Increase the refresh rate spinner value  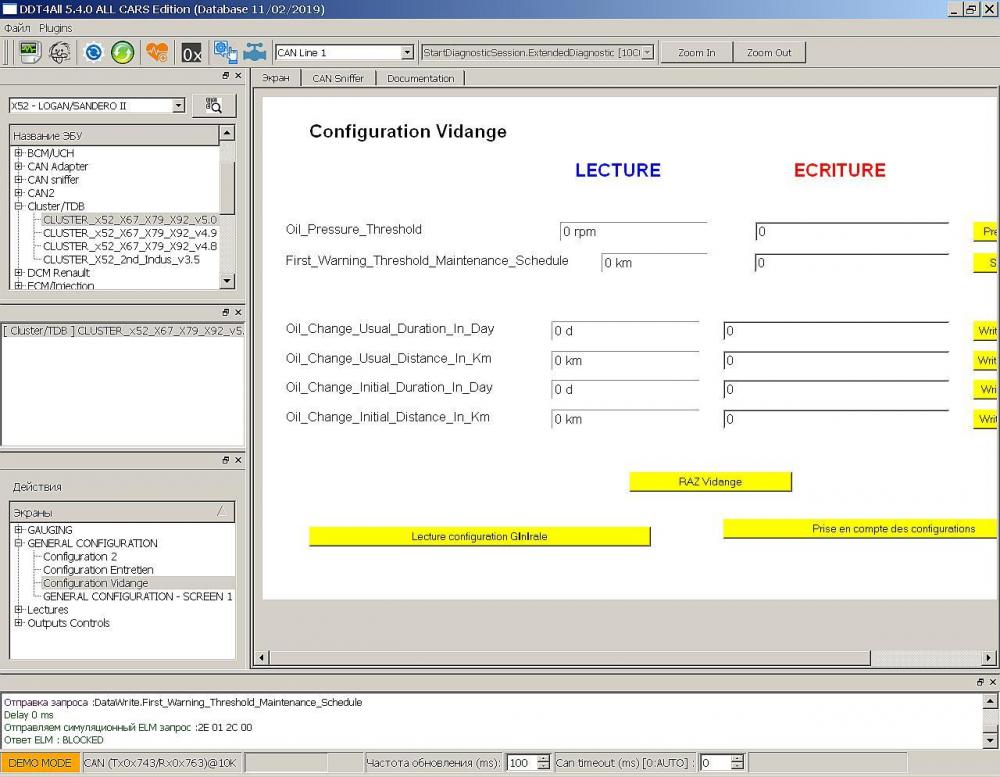pos(543,758)
